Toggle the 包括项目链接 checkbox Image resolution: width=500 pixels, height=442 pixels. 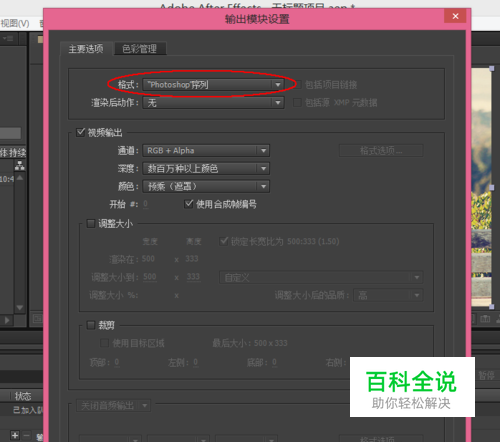(x=297, y=85)
